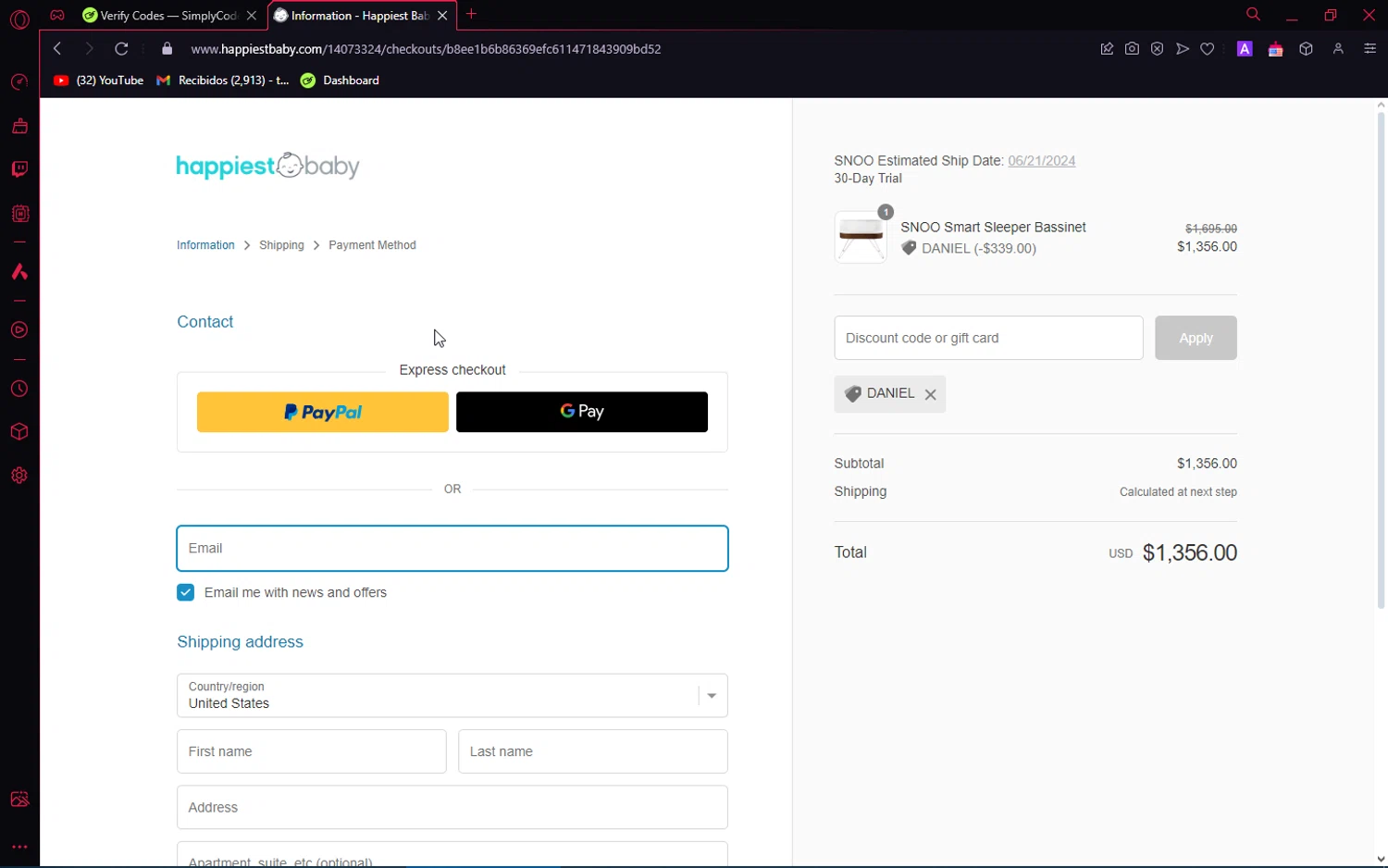This screenshot has height=868, width=1388.
Task: Open the Aria AI sidebar icon
Action: tap(19, 272)
